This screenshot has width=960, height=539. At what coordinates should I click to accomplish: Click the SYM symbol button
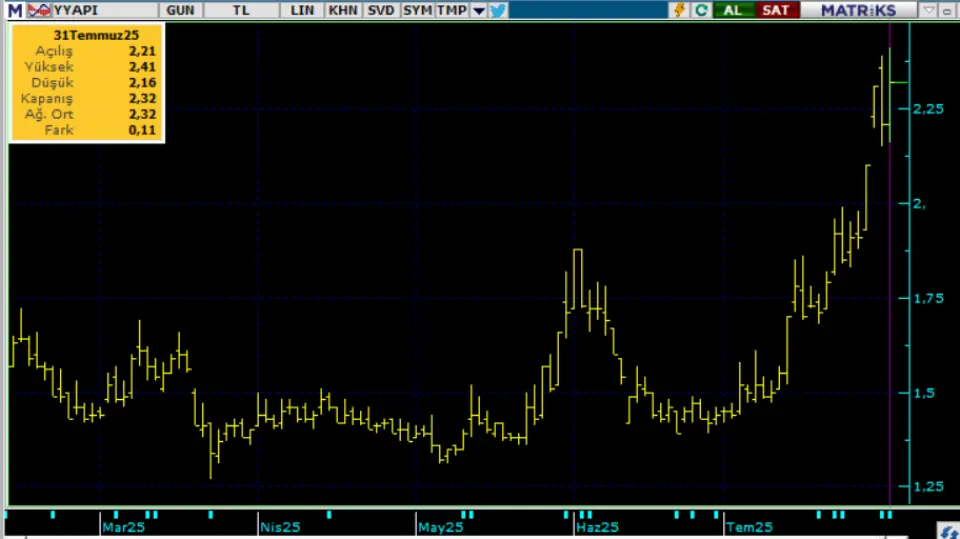tap(418, 10)
